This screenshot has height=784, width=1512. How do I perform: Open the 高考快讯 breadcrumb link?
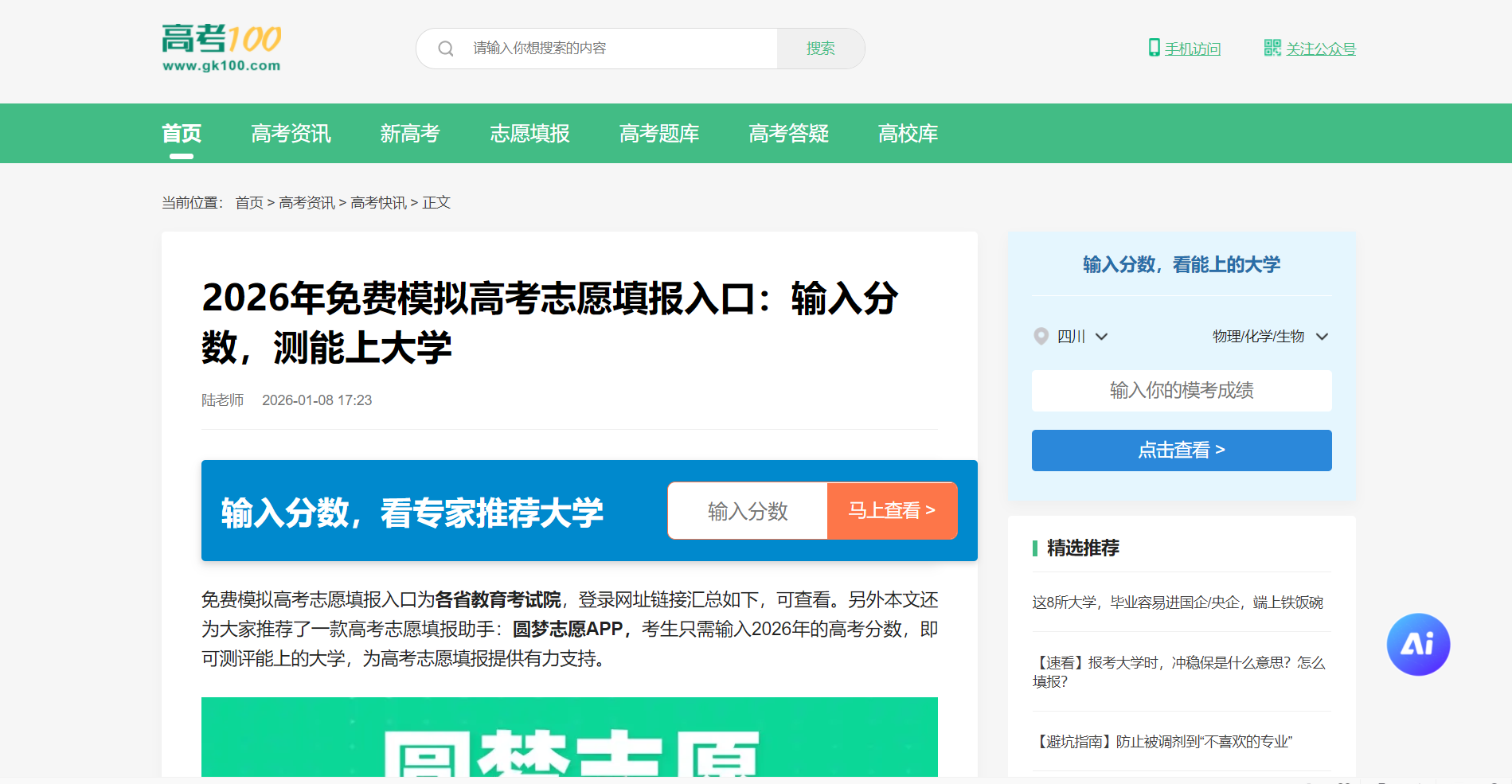[378, 203]
